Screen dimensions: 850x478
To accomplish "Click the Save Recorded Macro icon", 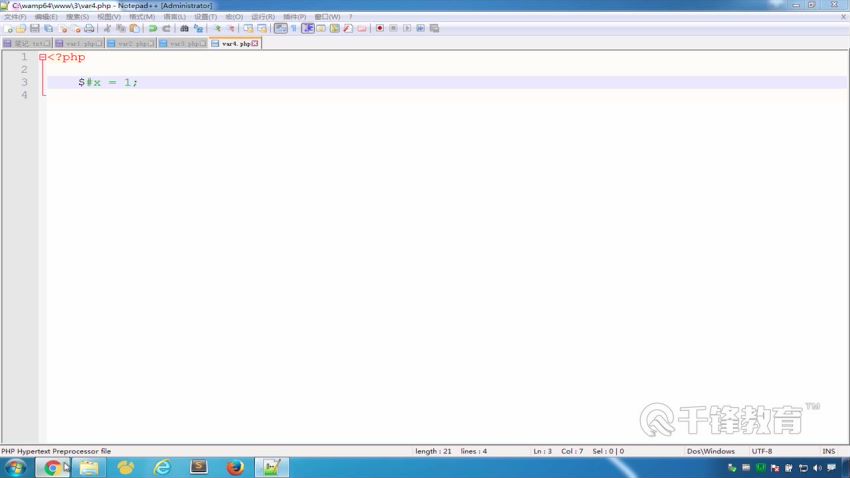I will (434, 28).
